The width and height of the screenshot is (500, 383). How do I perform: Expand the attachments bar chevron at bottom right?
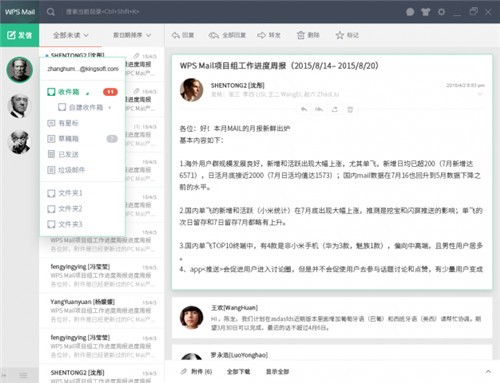[x=488, y=371]
